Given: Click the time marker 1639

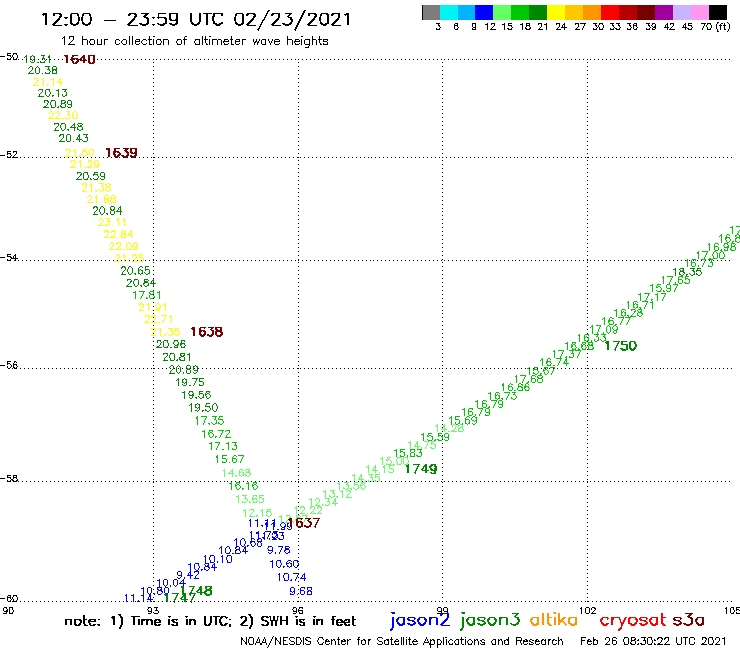Looking at the screenshot, I should 121,153.
